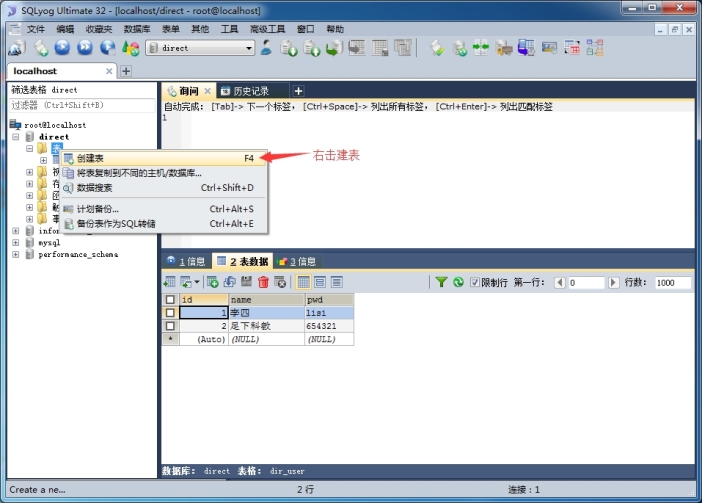Open the schema designer toolbar icon
This screenshot has height=503, width=702.
595,48
